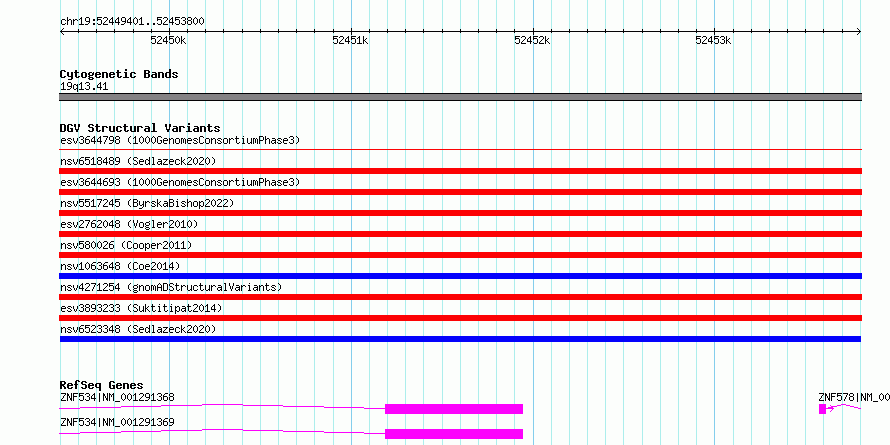
Task: Open variant nsv4271254 (gnomADStructuralVariants) label
Action: 171,287
